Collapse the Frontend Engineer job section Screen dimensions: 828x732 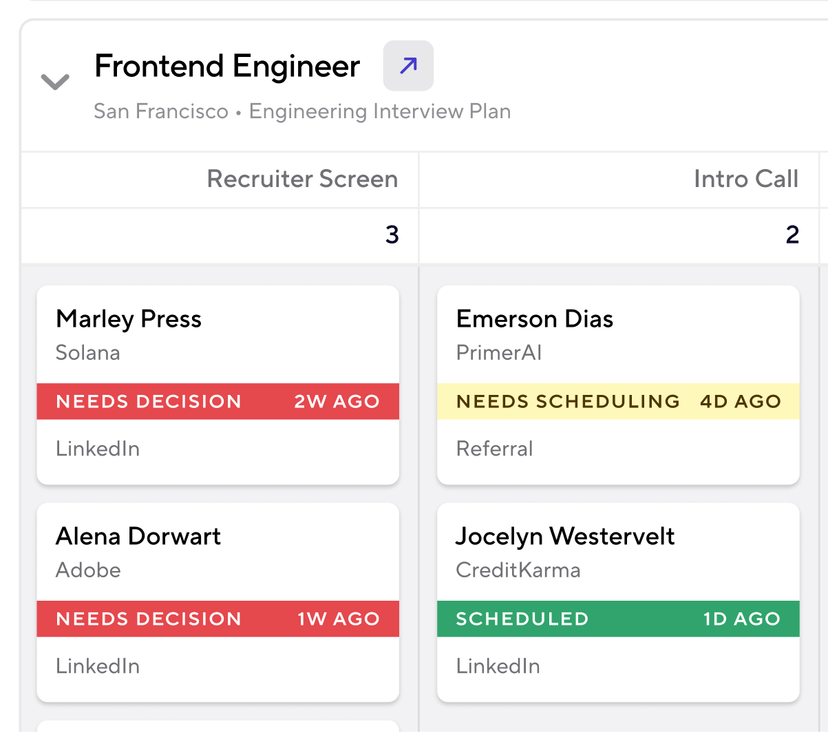[x=55, y=82]
